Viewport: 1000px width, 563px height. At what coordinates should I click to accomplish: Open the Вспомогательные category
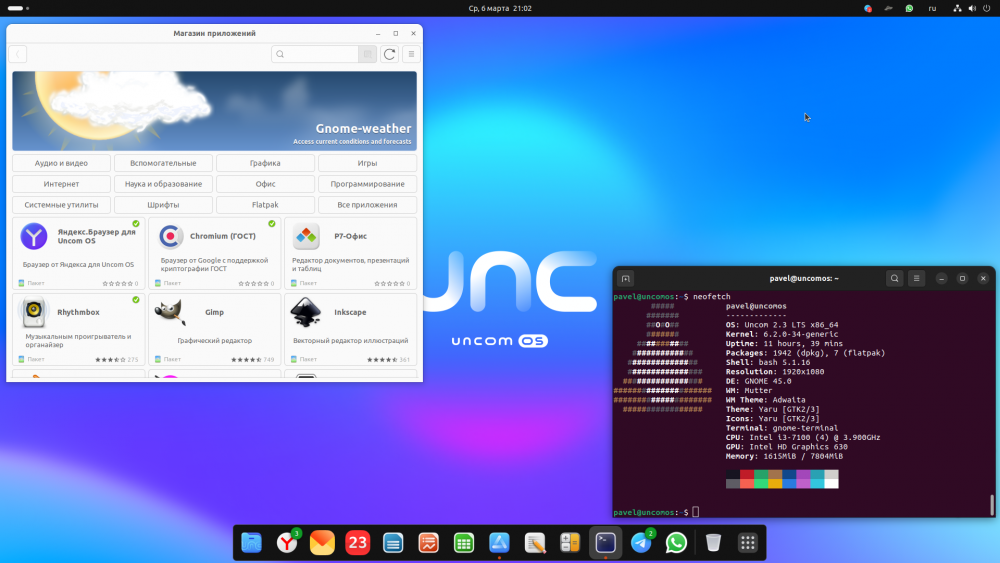pyautogui.click(x=163, y=163)
